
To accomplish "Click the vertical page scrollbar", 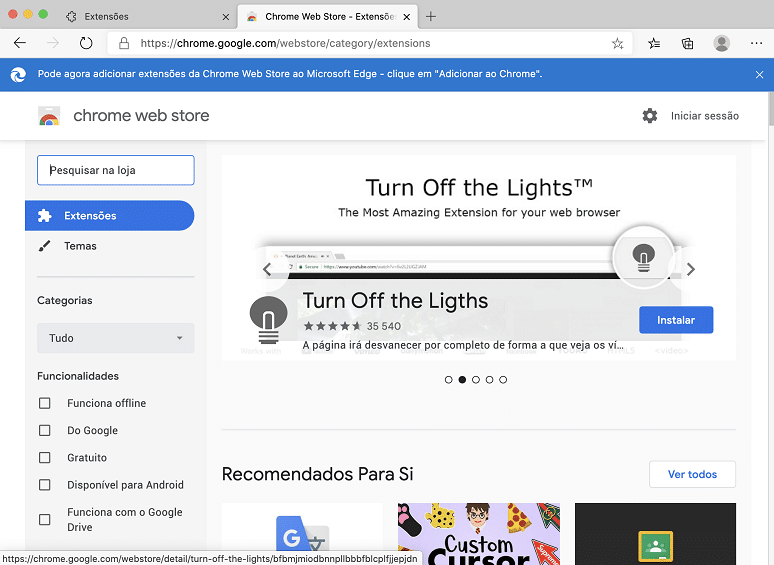I will coord(770,109).
